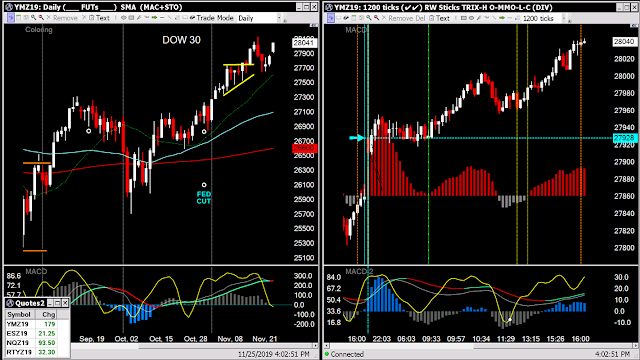
Task: Click the YMZ19 1200 ticks window title icon
Action: [329, 7]
